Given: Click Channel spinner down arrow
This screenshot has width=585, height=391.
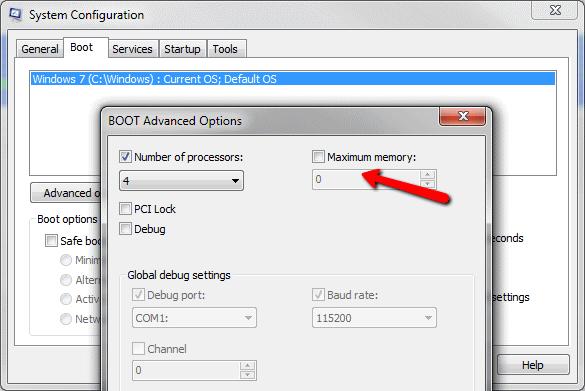Looking at the screenshot, I should (247, 375).
